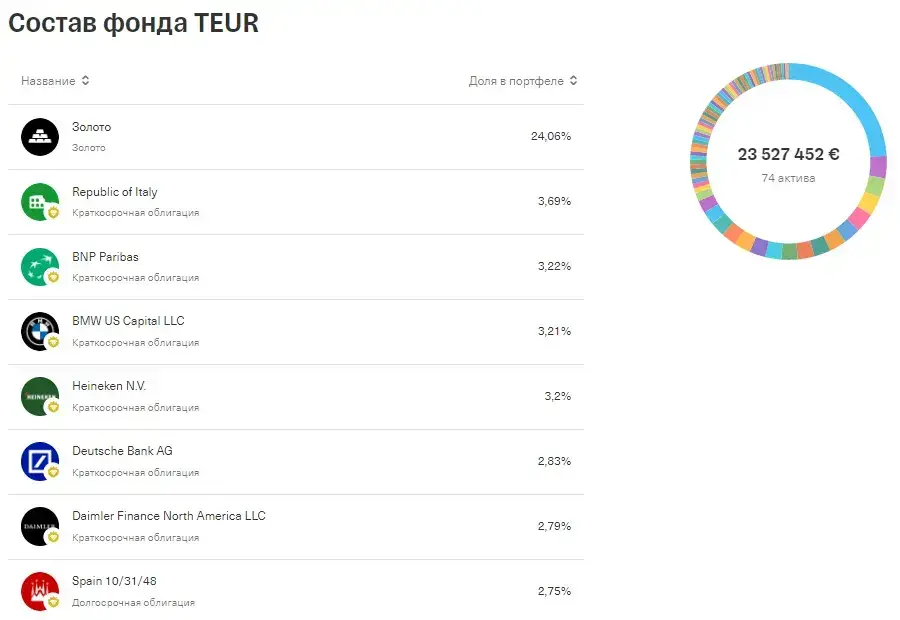Click the gold bars Золото icon
Image resolution: width=900 pixels, height=620 pixels.
tap(40, 137)
